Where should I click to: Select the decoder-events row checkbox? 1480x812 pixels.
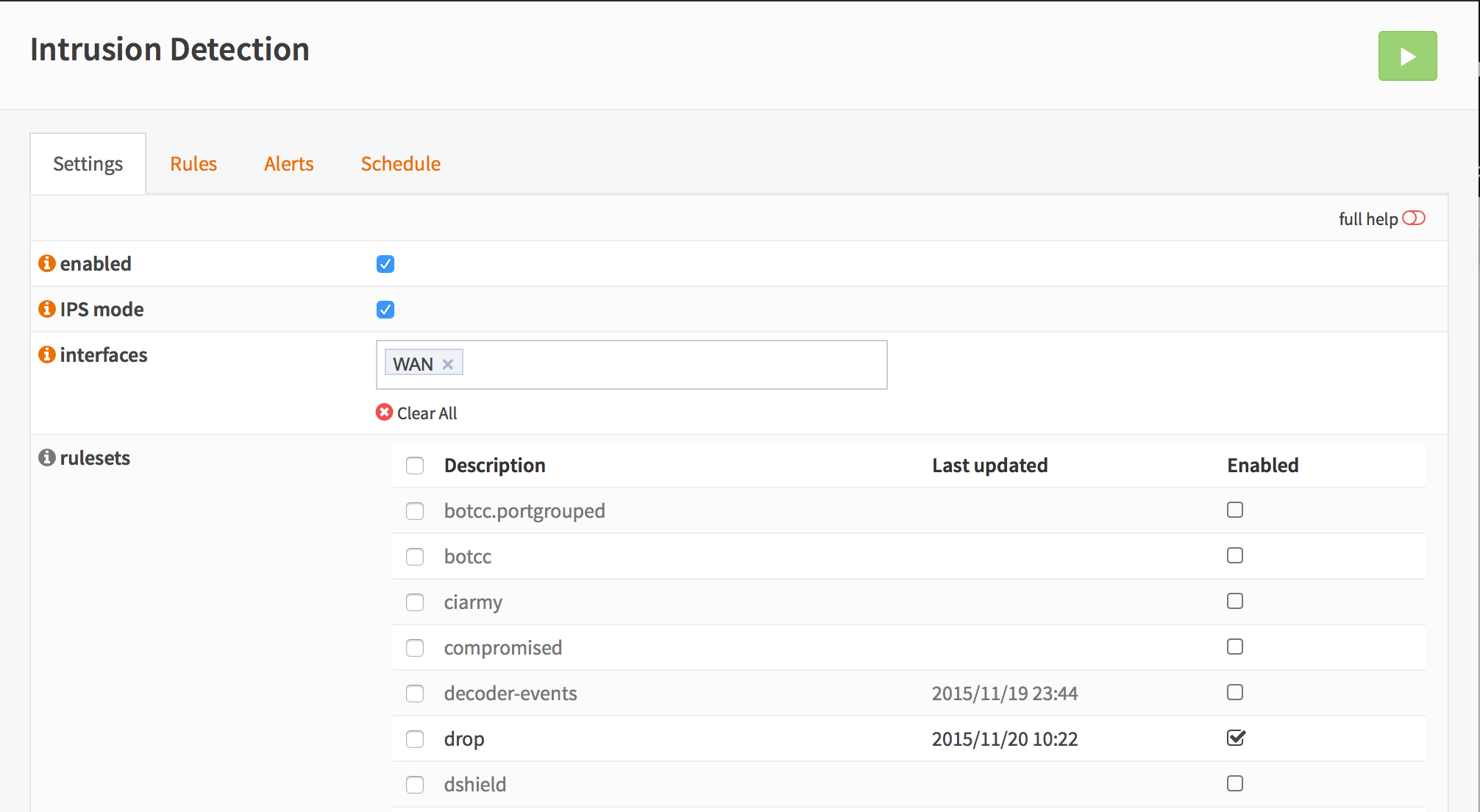pos(415,694)
